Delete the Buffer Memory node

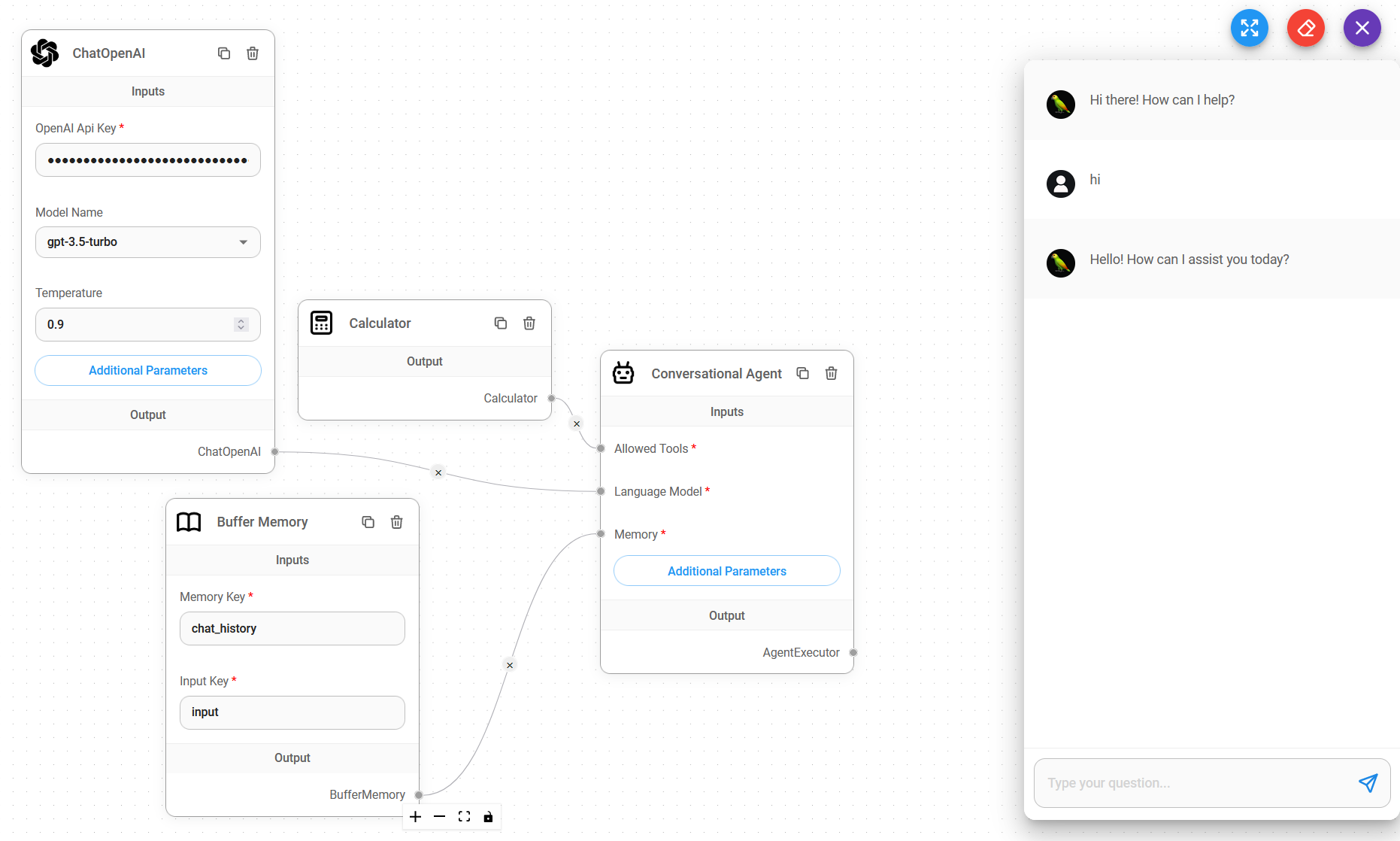coord(396,521)
